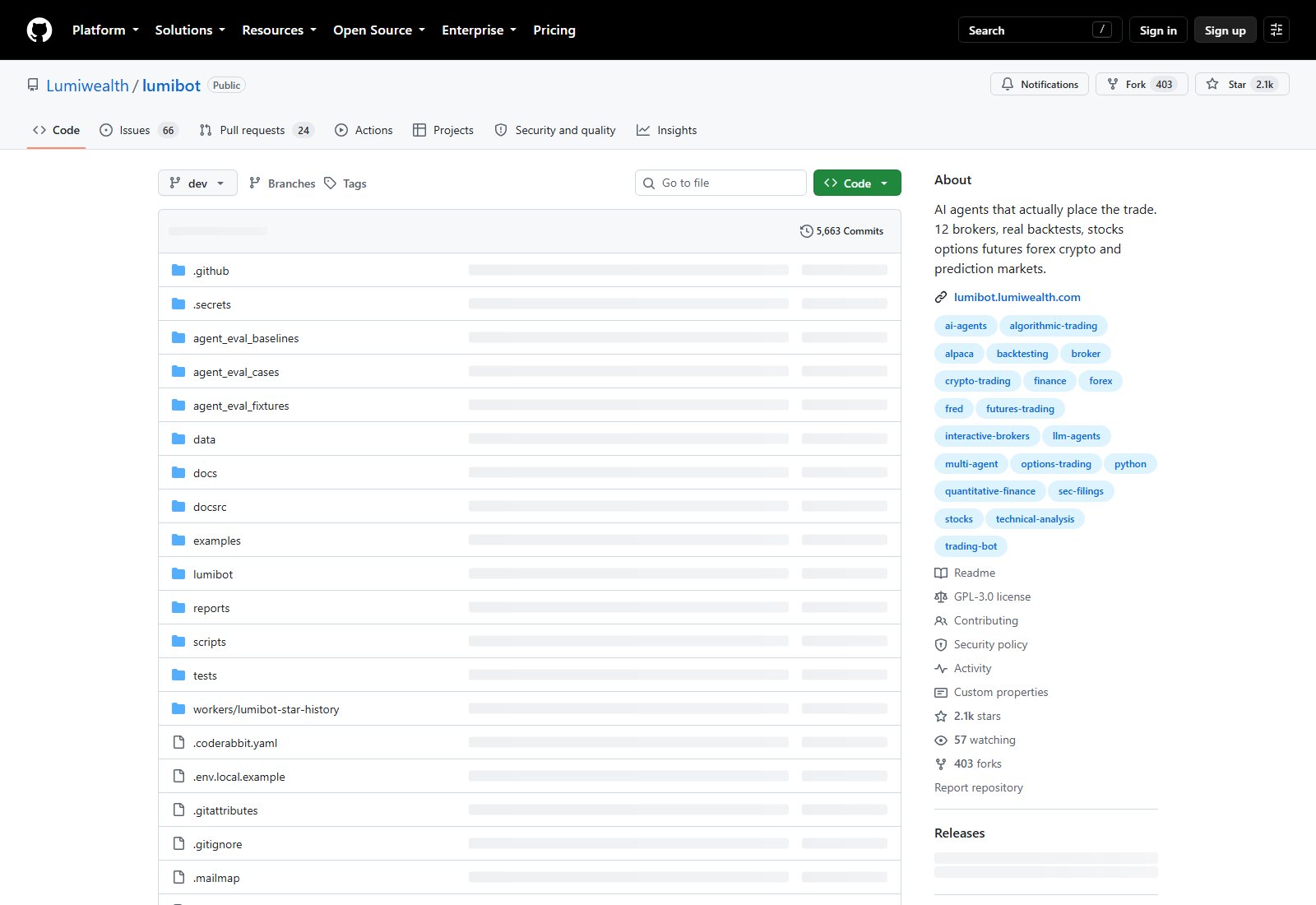
Task: Click the star icon beside 2.1k stars
Action: point(941,716)
